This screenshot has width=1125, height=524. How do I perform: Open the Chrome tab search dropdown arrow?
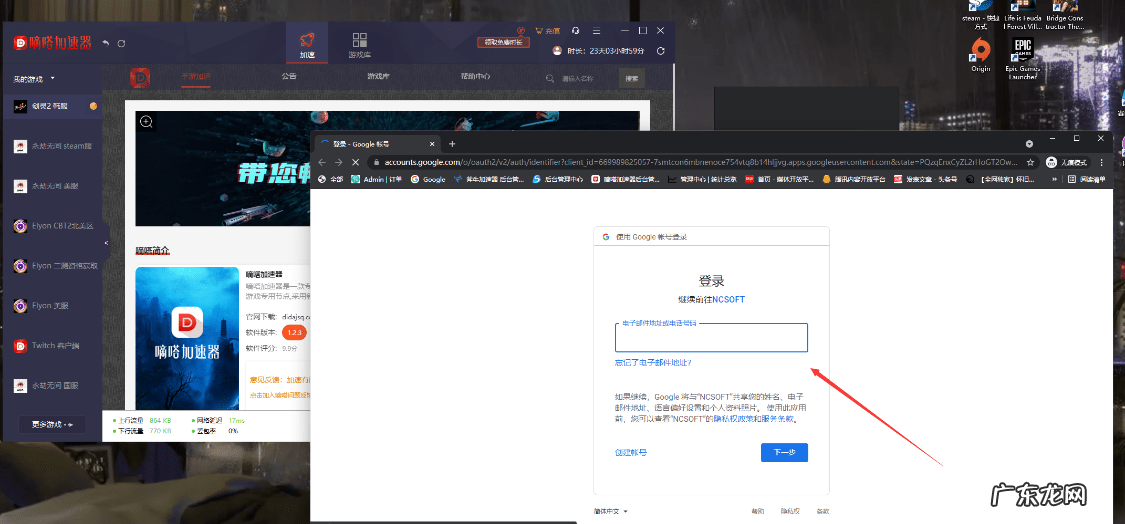[x=1030, y=144]
